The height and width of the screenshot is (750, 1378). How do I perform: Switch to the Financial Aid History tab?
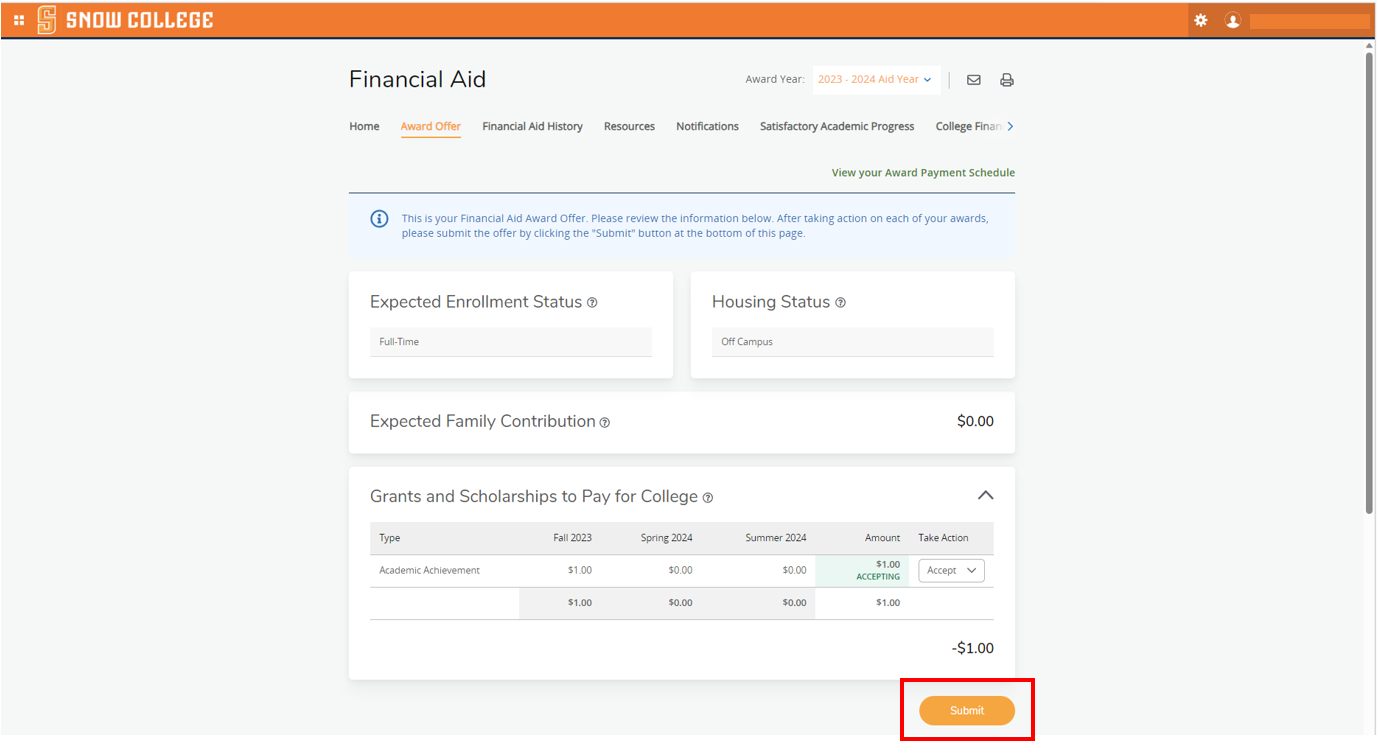(x=532, y=127)
